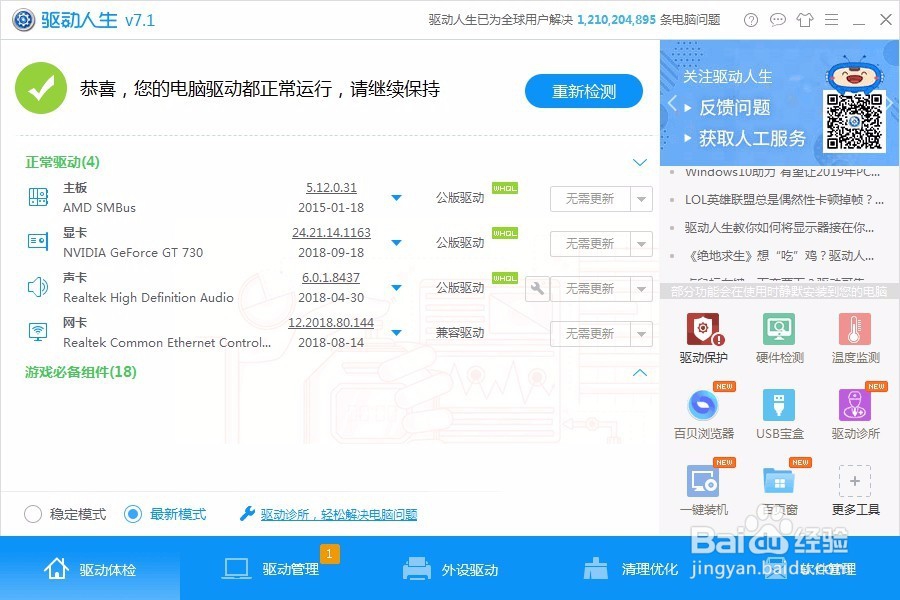Open news link 《绝地求生》想"吃"鸡
This screenshot has height=600, width=900.
point(779,256)
